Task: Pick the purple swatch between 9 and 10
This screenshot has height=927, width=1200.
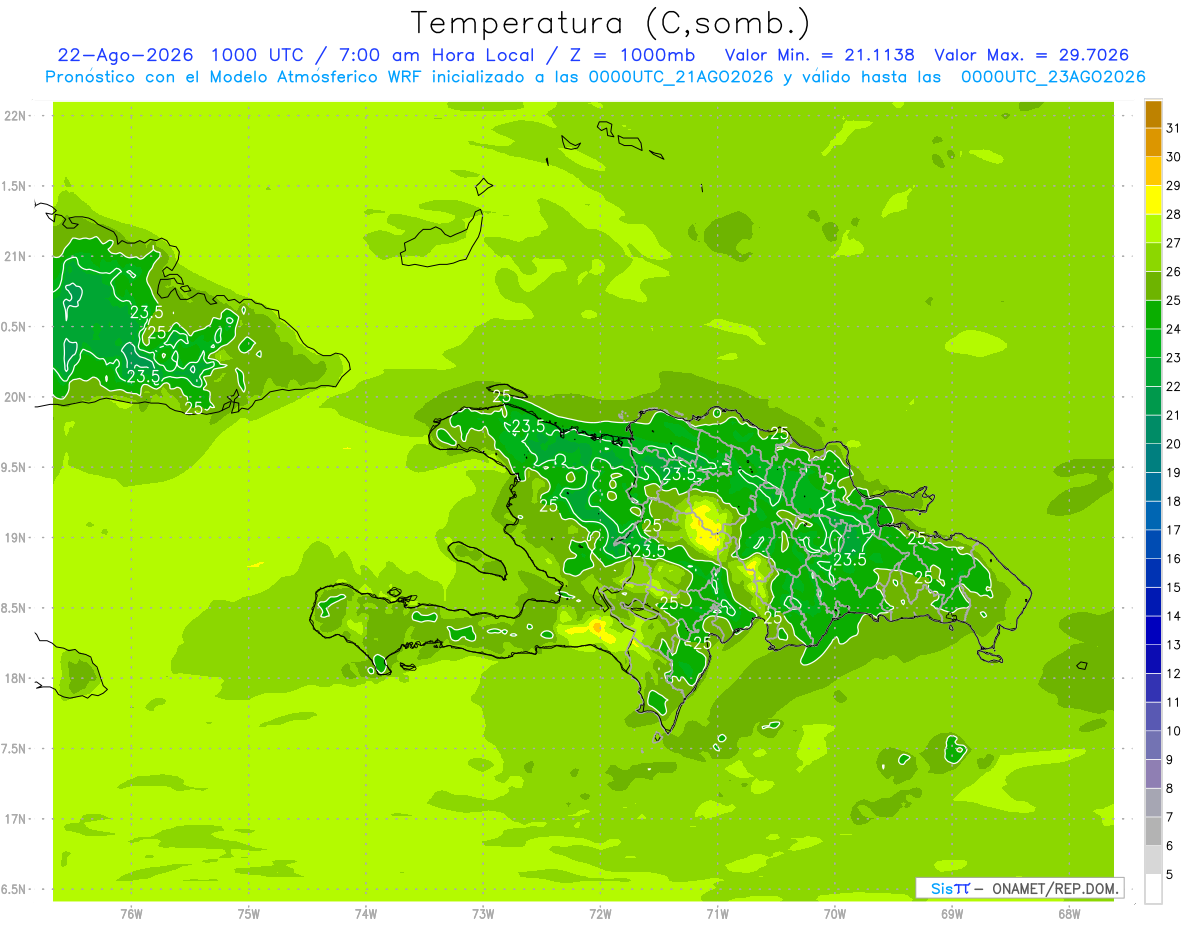Action: point(1153,745)
